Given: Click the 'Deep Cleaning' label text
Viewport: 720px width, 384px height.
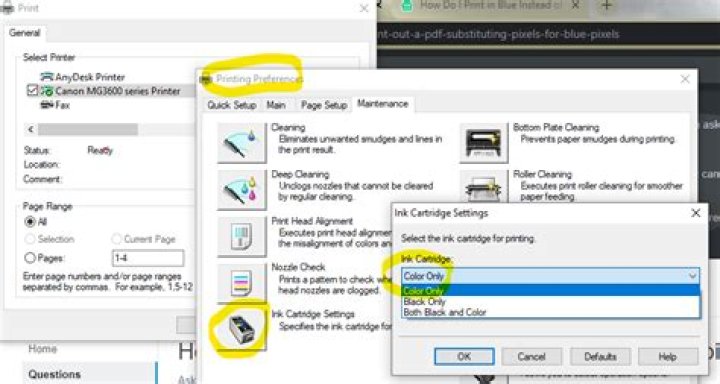Looking at the screenshot, I should coord(300,175).
